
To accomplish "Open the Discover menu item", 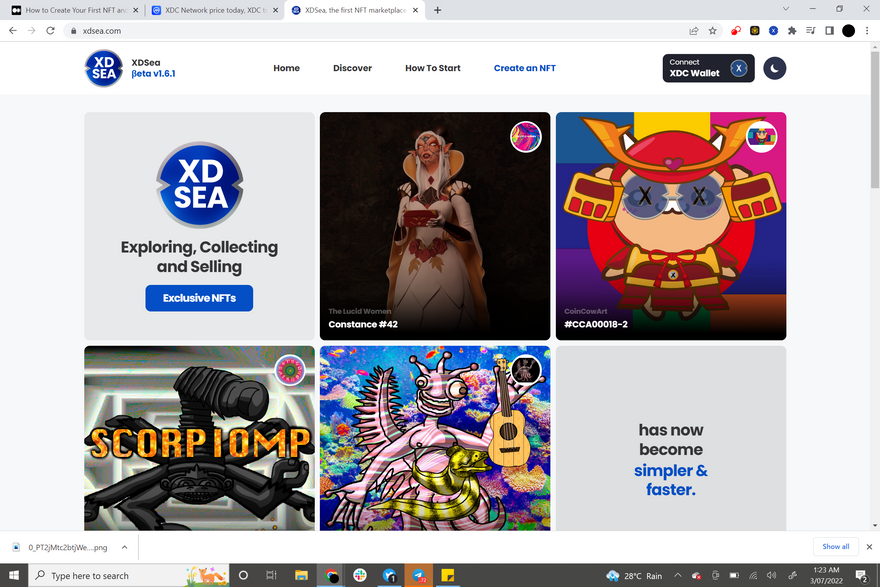I will 352,68.
